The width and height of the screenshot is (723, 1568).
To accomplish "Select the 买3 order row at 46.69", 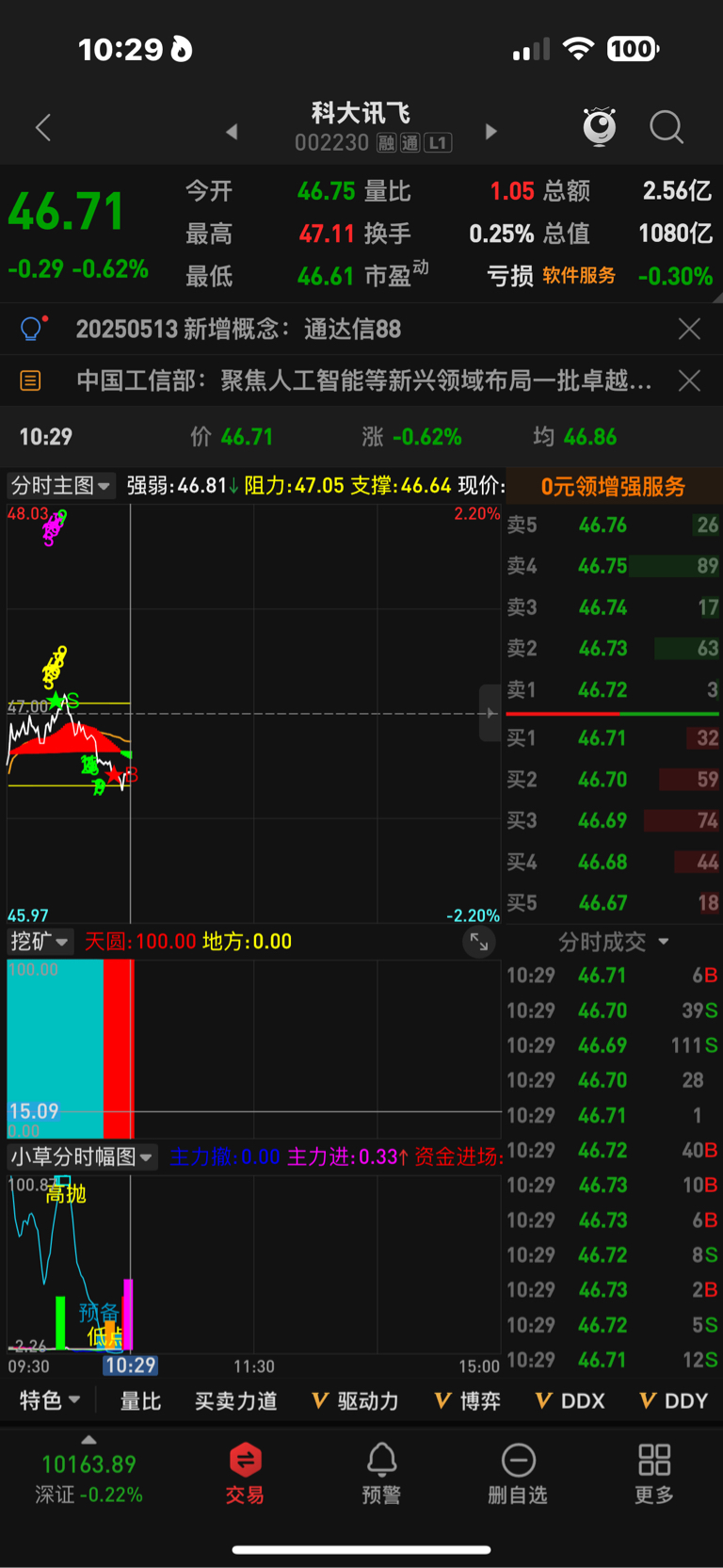I will click(x=613, y=820).
